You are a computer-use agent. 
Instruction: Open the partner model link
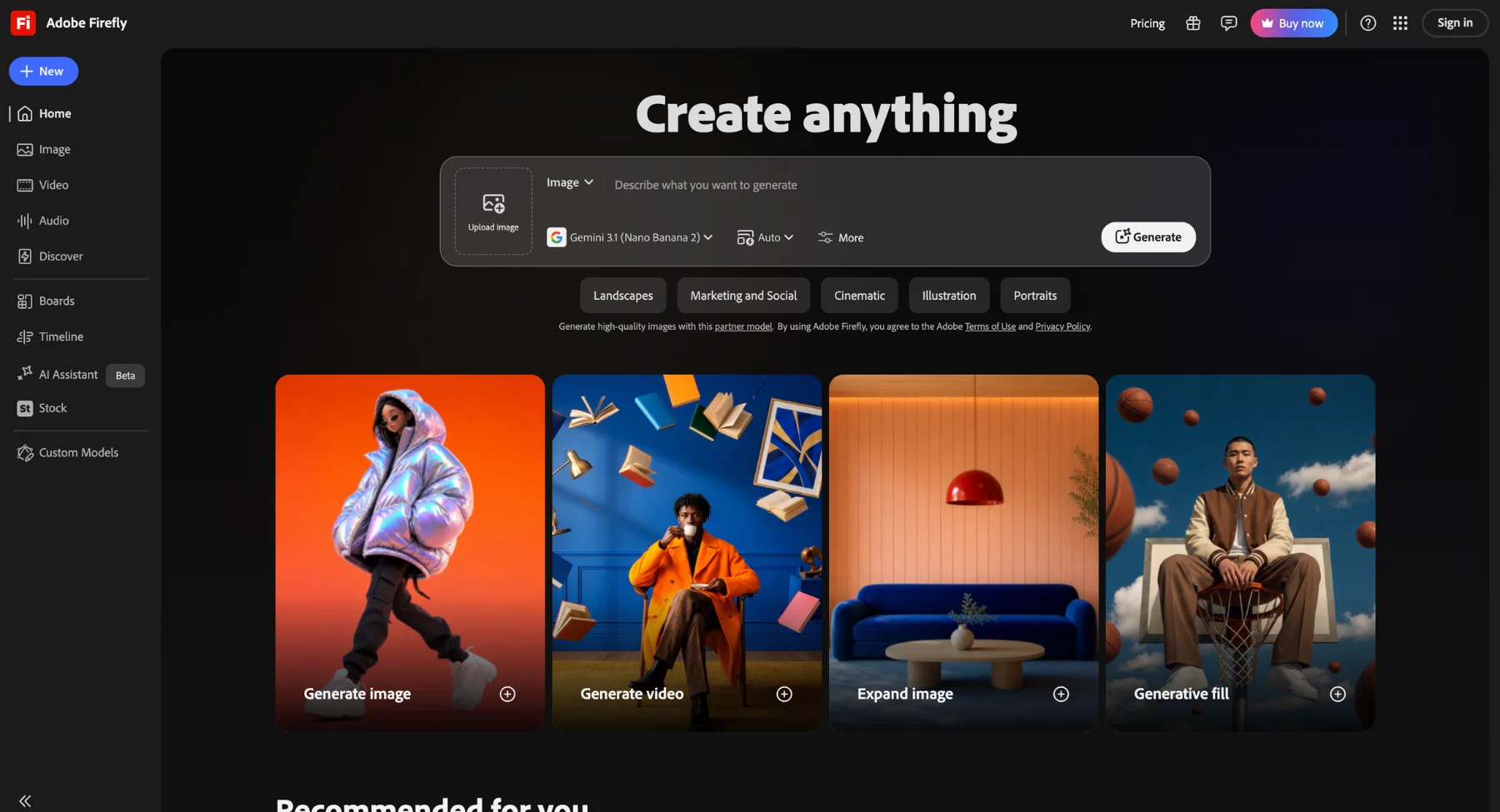(743, 326)
